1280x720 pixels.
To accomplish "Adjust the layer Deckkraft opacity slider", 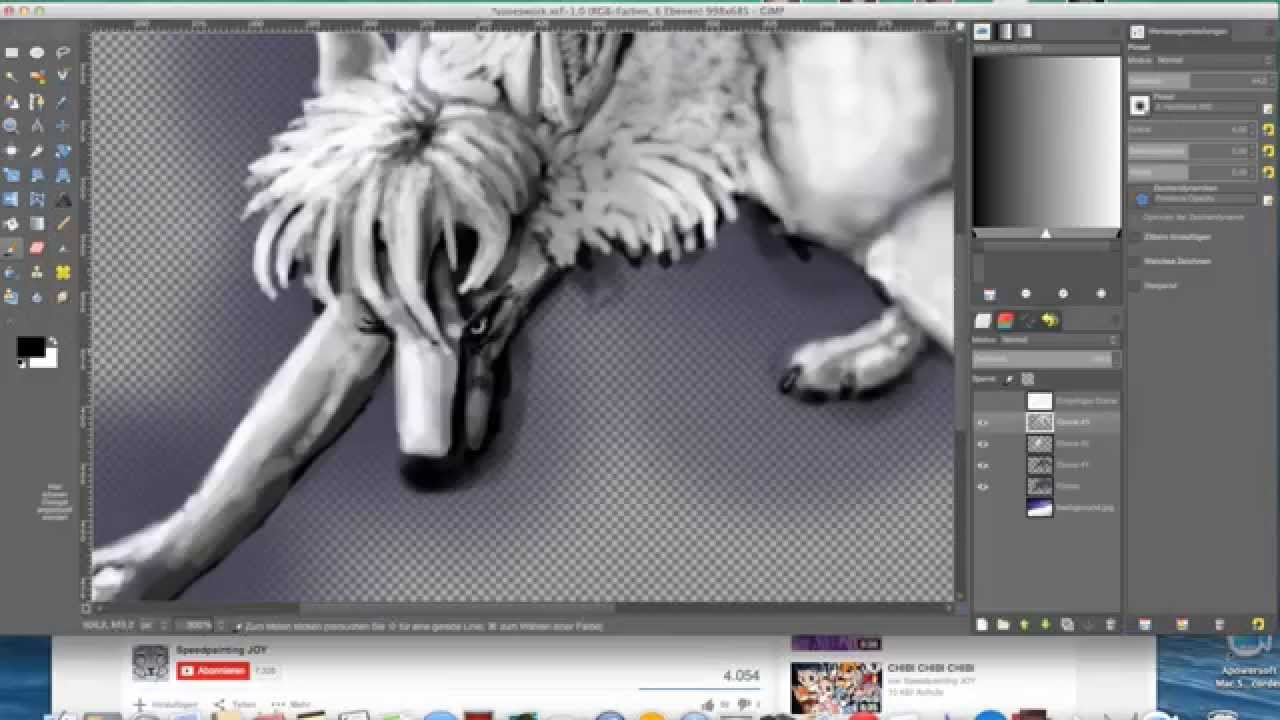I will point(1045,358).
